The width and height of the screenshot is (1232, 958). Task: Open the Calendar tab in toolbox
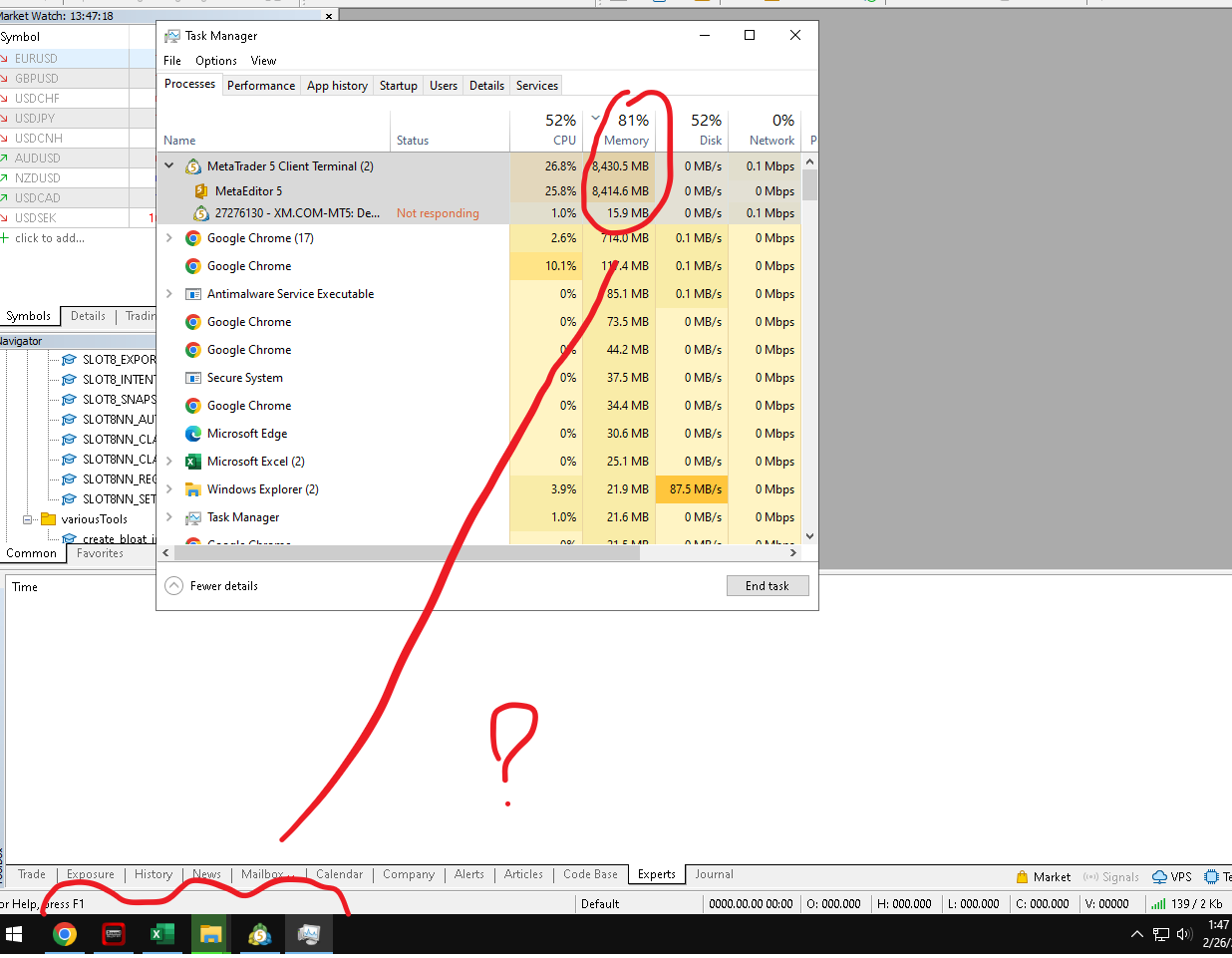(339, 874)
